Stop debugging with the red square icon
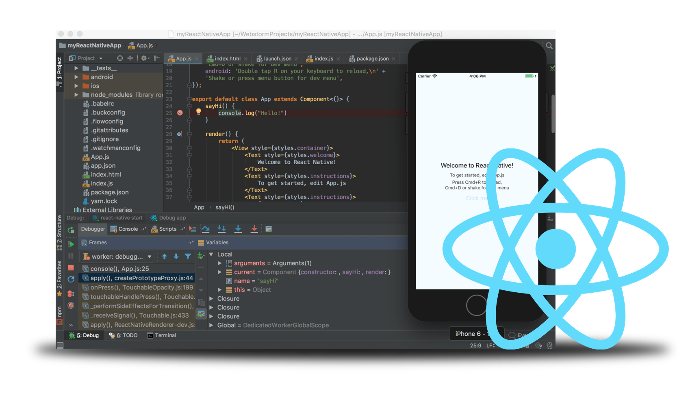Viewport: 690px width, 416px height. pyautogui.click(x=71, y=268)
